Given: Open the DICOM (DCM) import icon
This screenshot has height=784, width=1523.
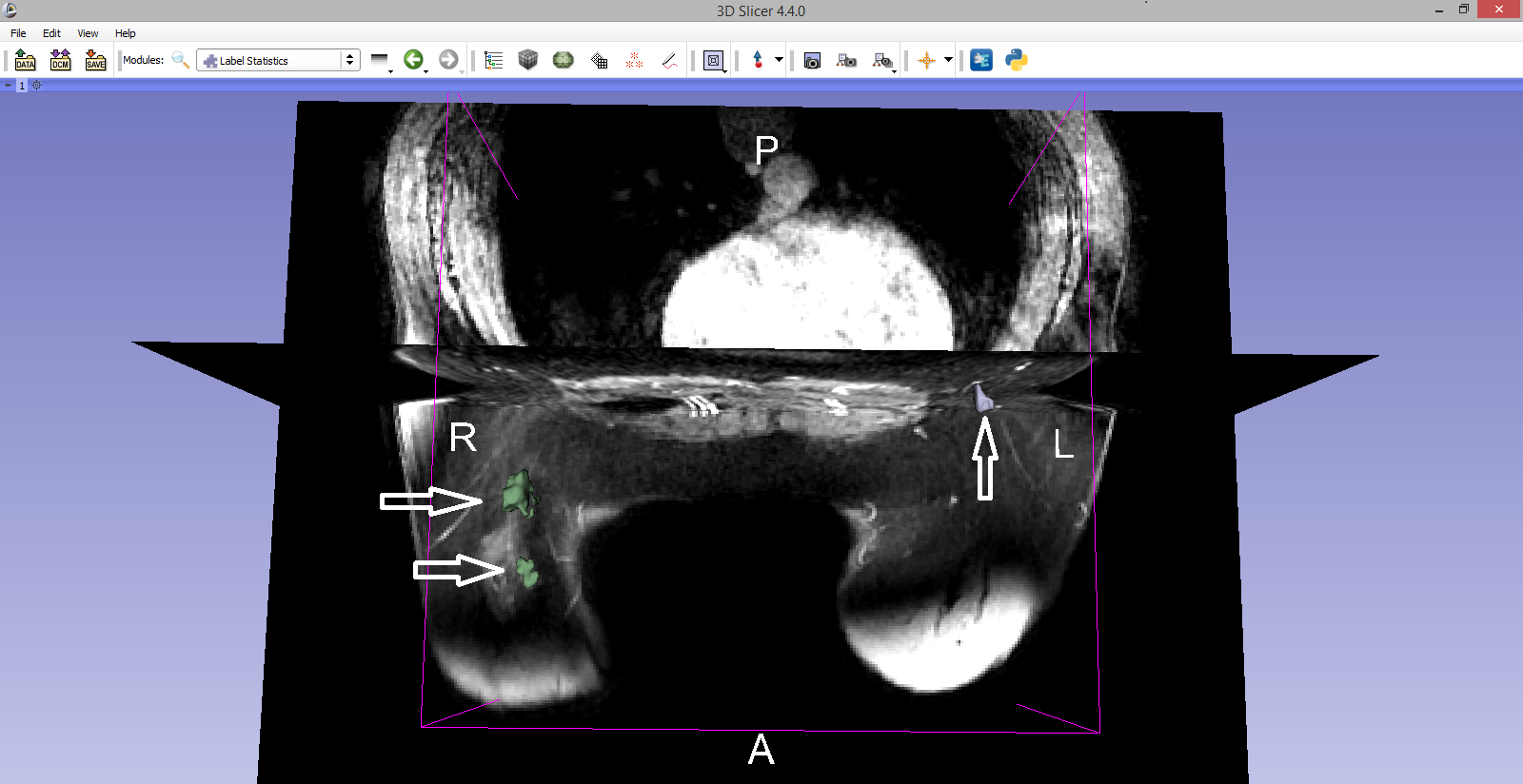Looking at the screenshot, I should [x=61, y=60].
